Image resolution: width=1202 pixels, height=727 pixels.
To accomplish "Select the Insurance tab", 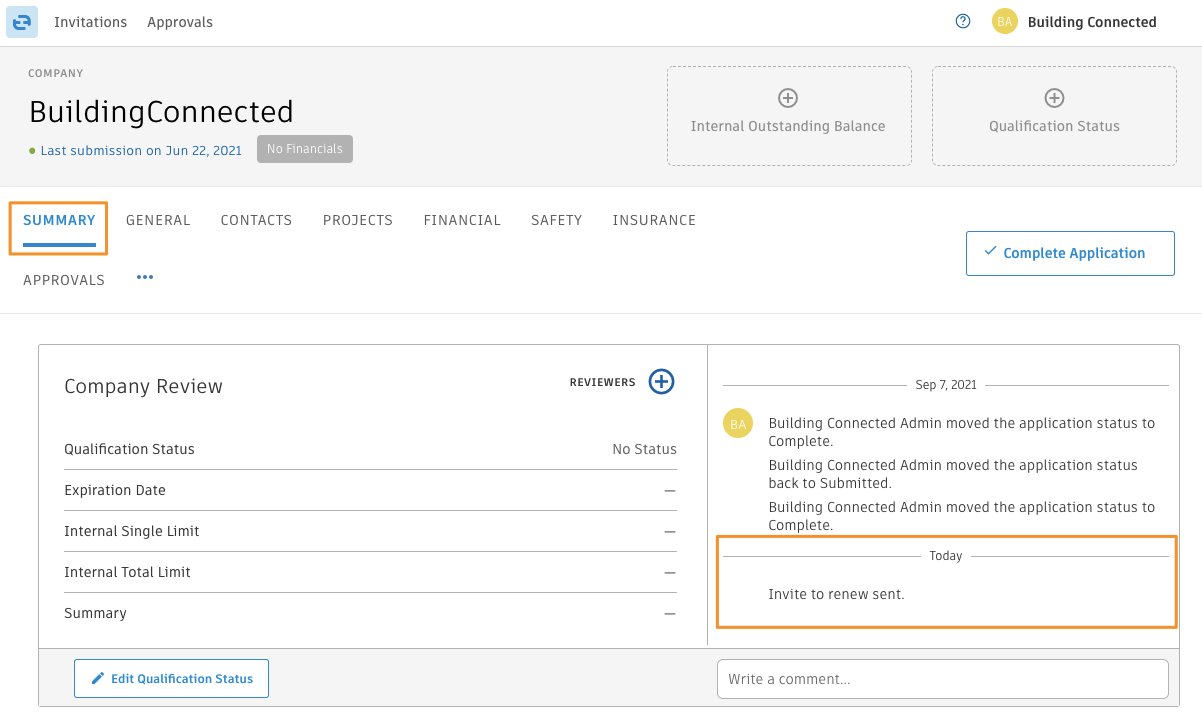I will coord(654,220).
